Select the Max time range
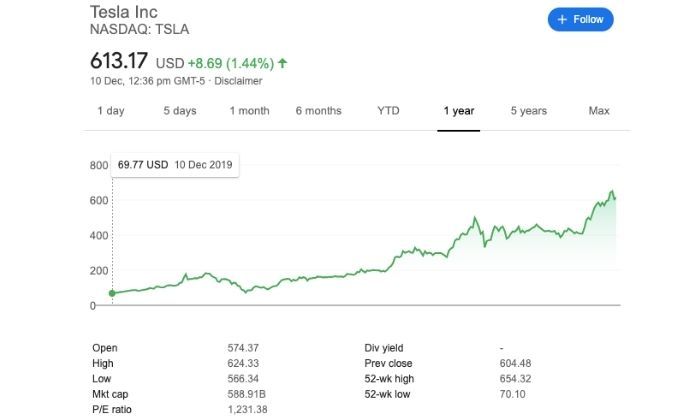This screenshot has width=700, height=419. coord(599,111)
